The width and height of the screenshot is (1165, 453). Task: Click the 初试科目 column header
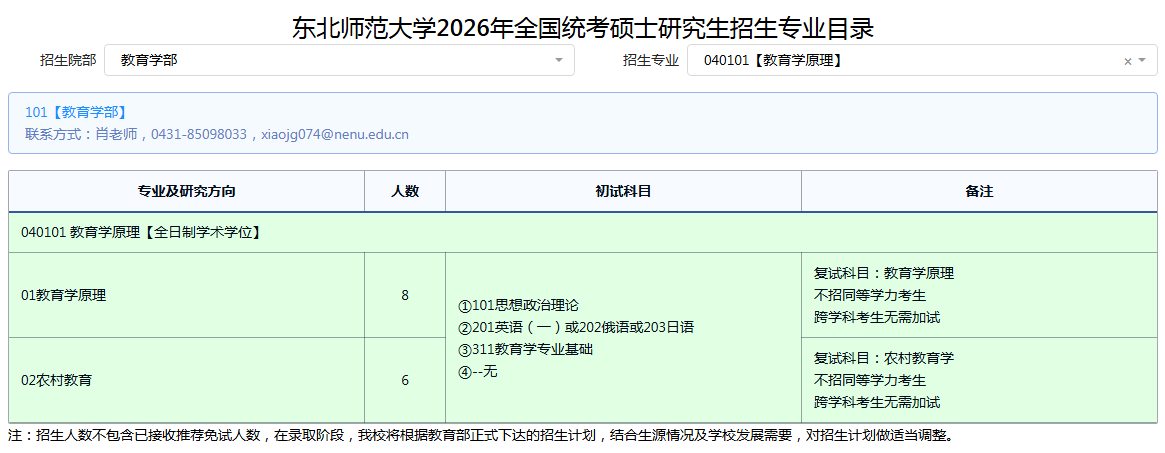[623, 192]
